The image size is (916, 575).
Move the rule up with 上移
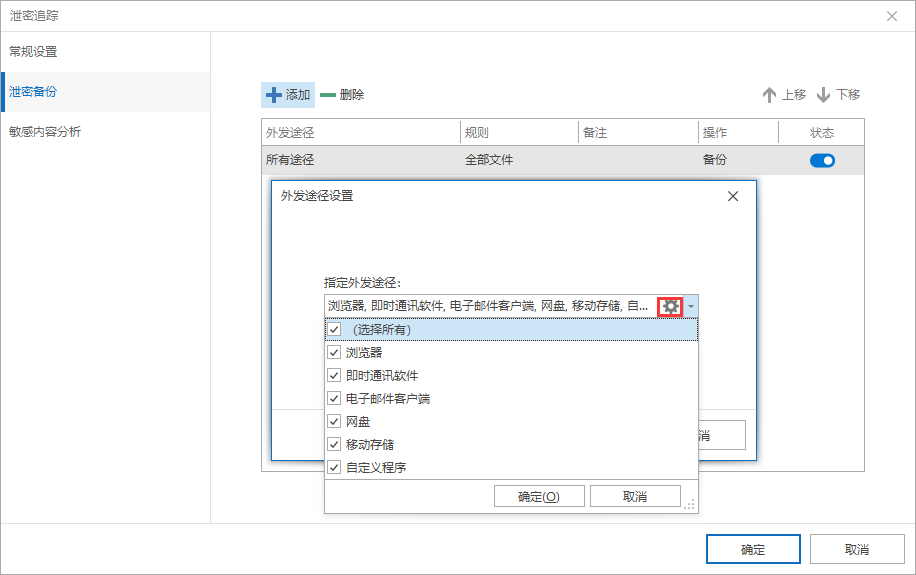click(785, 95)
